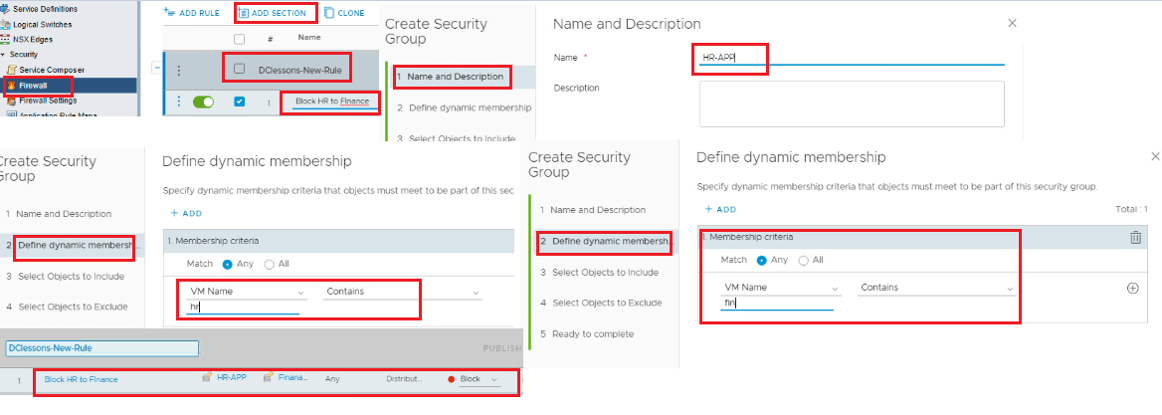Viewport: 1162px width, 415px height.
Task: Click the criteria value field containing hr
Action: click(x=242, y=305)
